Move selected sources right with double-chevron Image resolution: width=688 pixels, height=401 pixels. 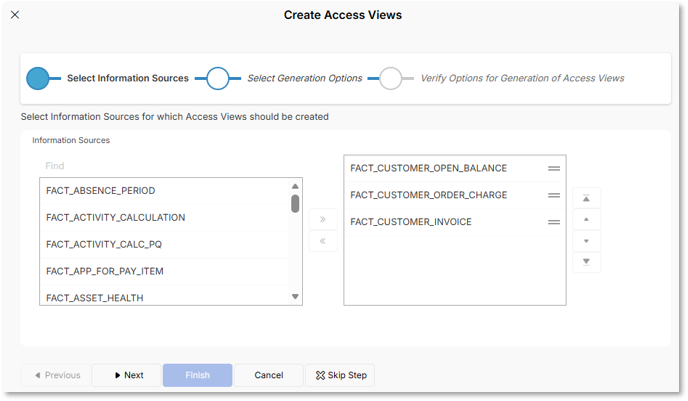[323, 219]
